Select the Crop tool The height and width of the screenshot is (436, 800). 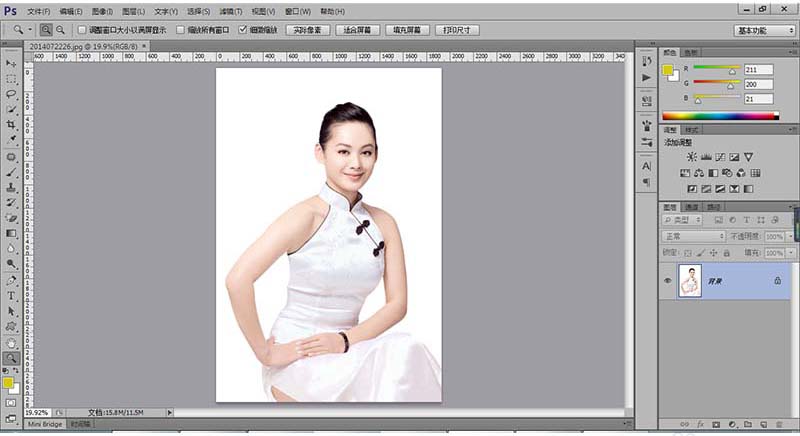coord(11,124)
